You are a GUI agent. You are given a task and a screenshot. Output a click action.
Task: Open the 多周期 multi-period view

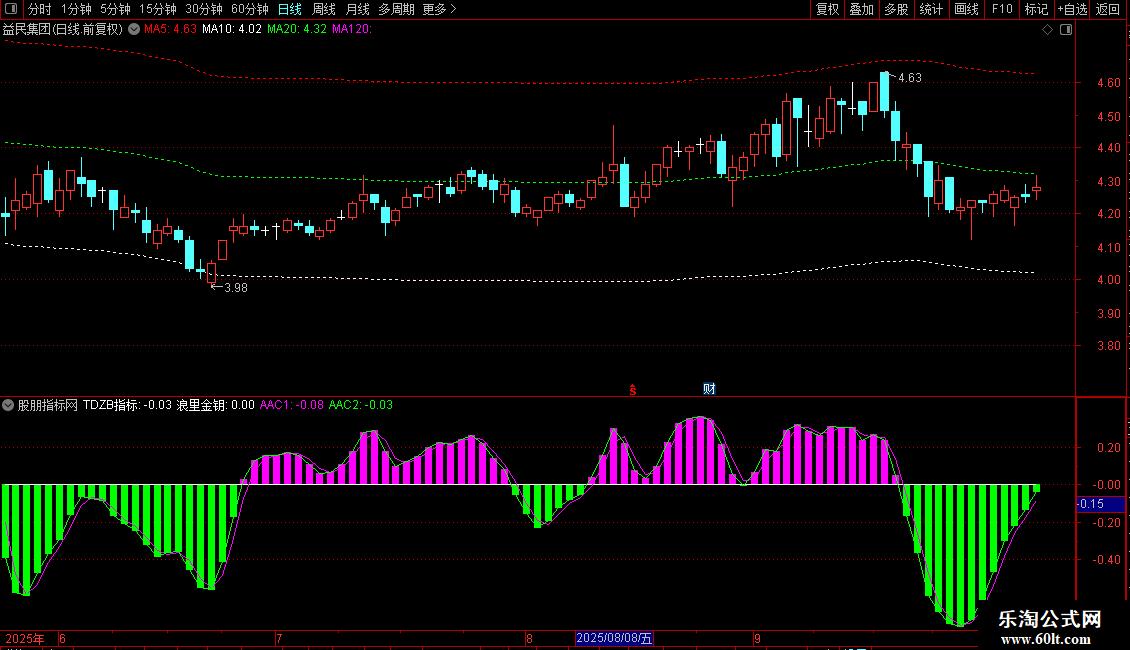396,9
